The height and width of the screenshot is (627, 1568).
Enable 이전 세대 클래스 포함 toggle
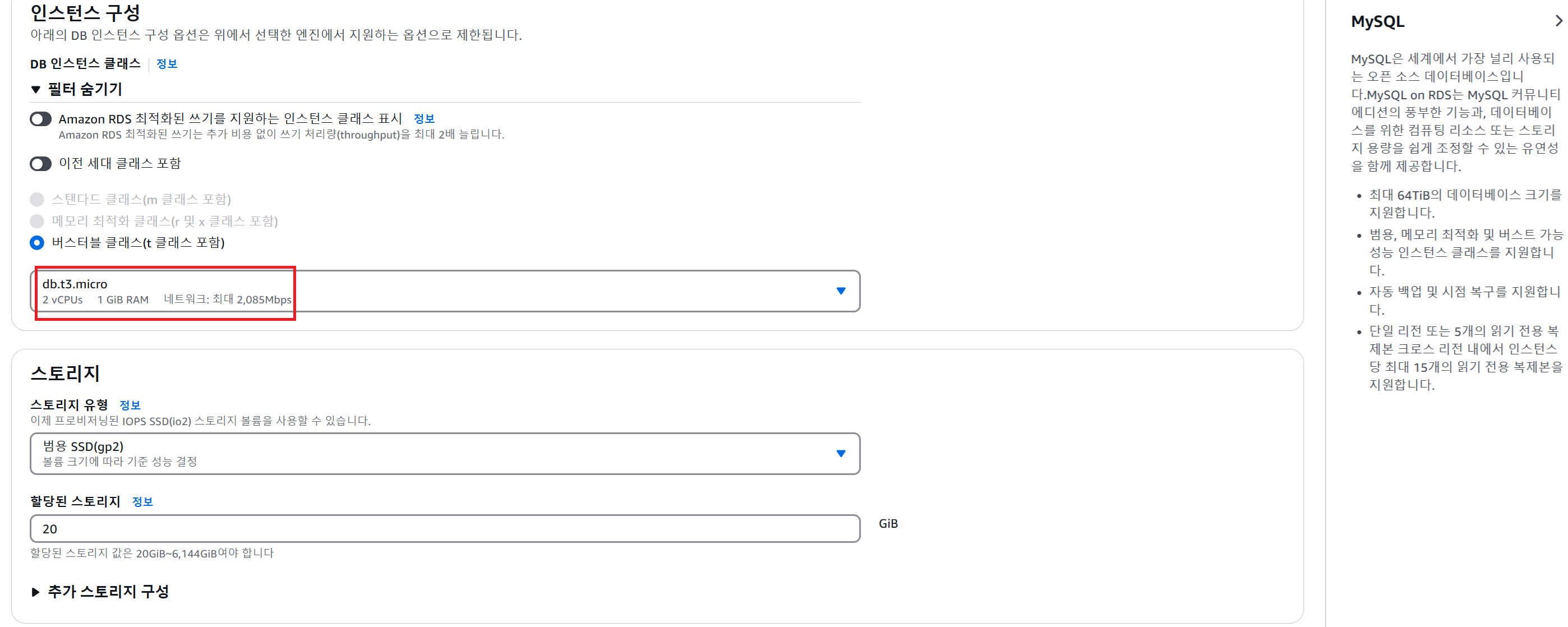[x=41, y=164]
